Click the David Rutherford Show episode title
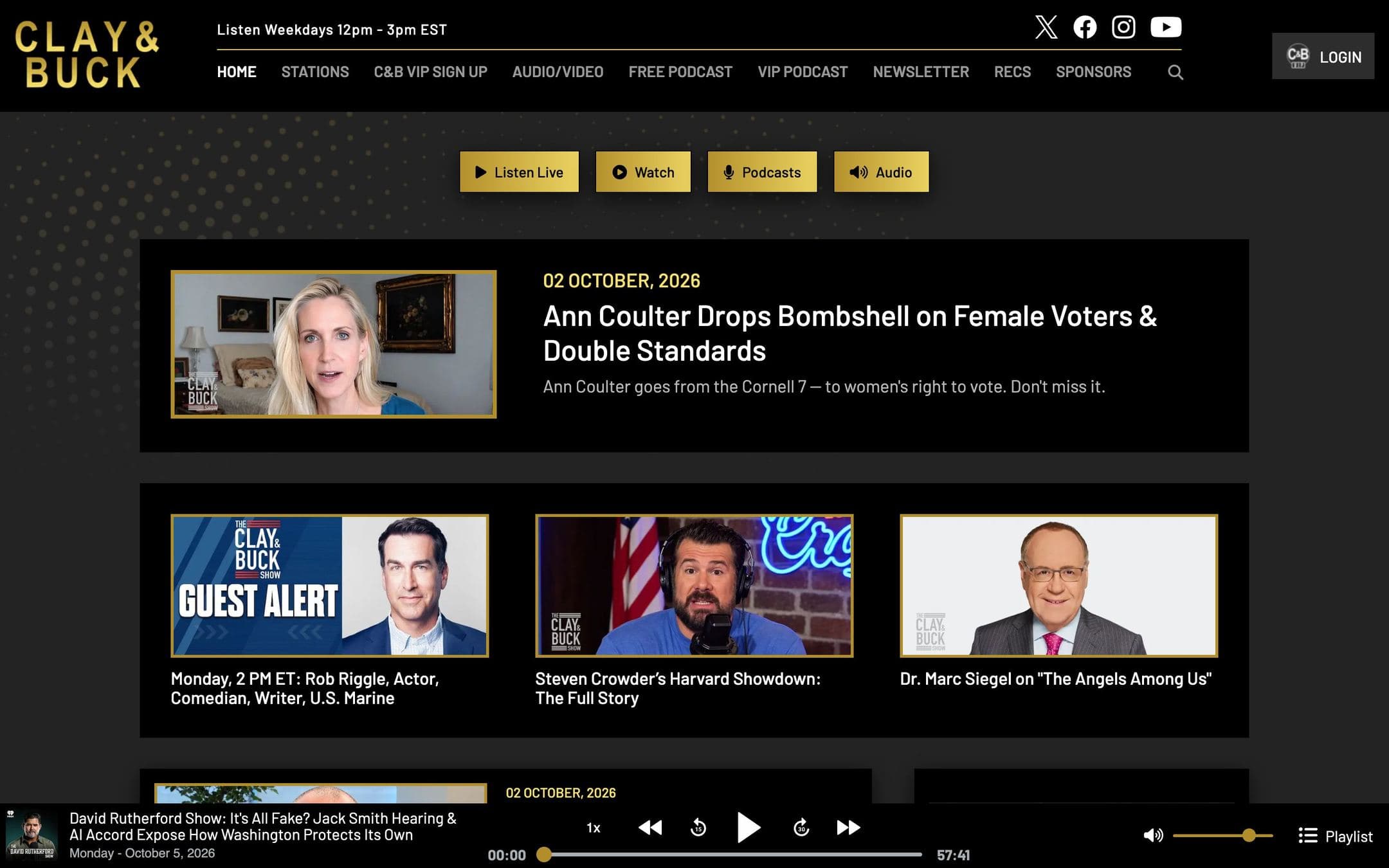1389x868 pixels. tap(263, 826)
